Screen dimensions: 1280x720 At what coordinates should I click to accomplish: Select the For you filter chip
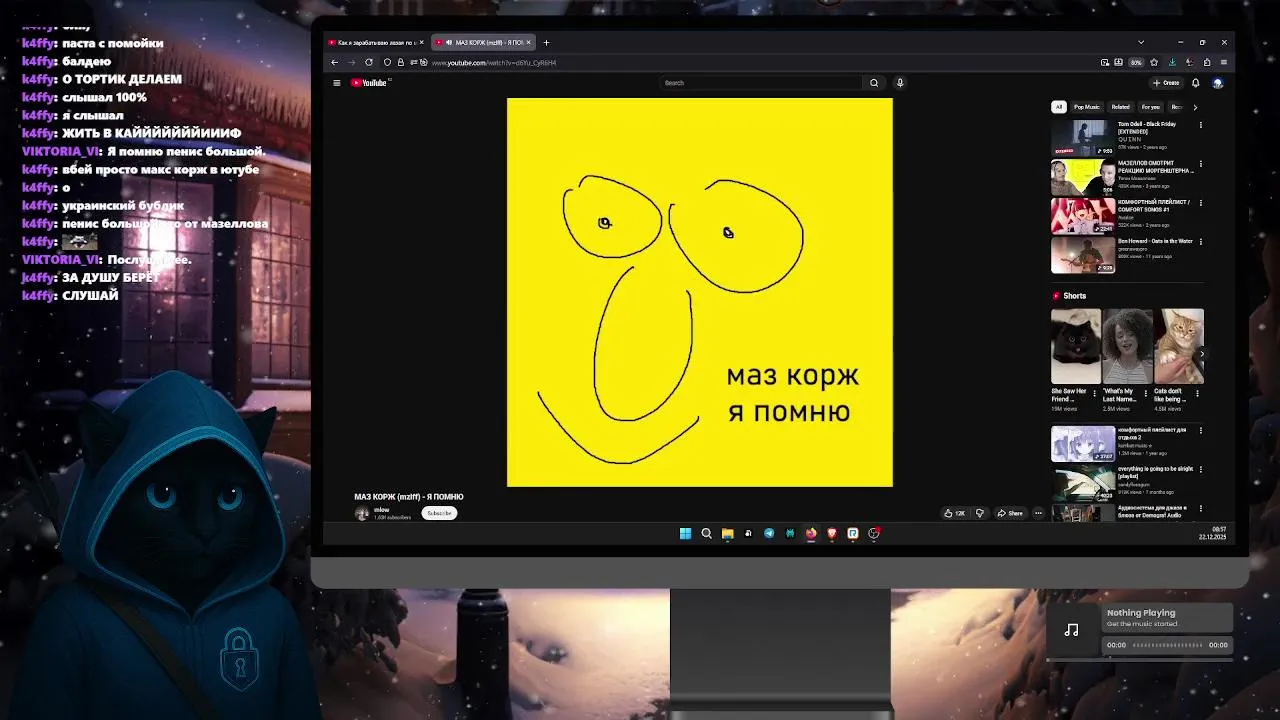coord(1151,107)
